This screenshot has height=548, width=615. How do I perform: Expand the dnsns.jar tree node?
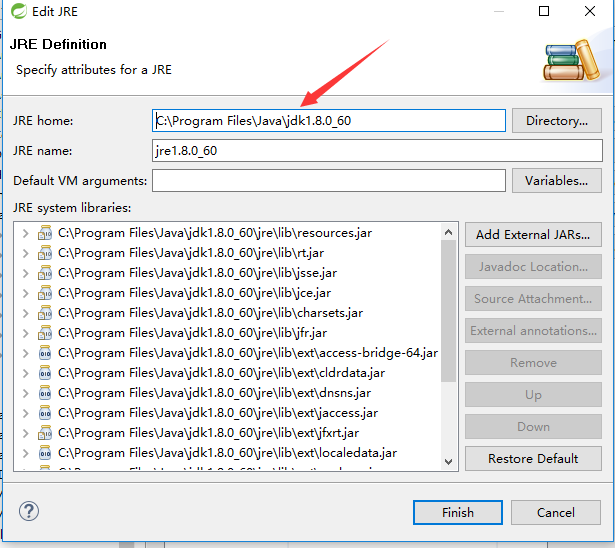[26, 393]
